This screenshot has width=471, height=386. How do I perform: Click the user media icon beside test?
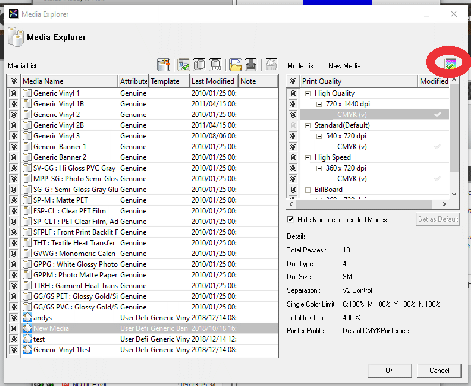[x=27, y=339]
